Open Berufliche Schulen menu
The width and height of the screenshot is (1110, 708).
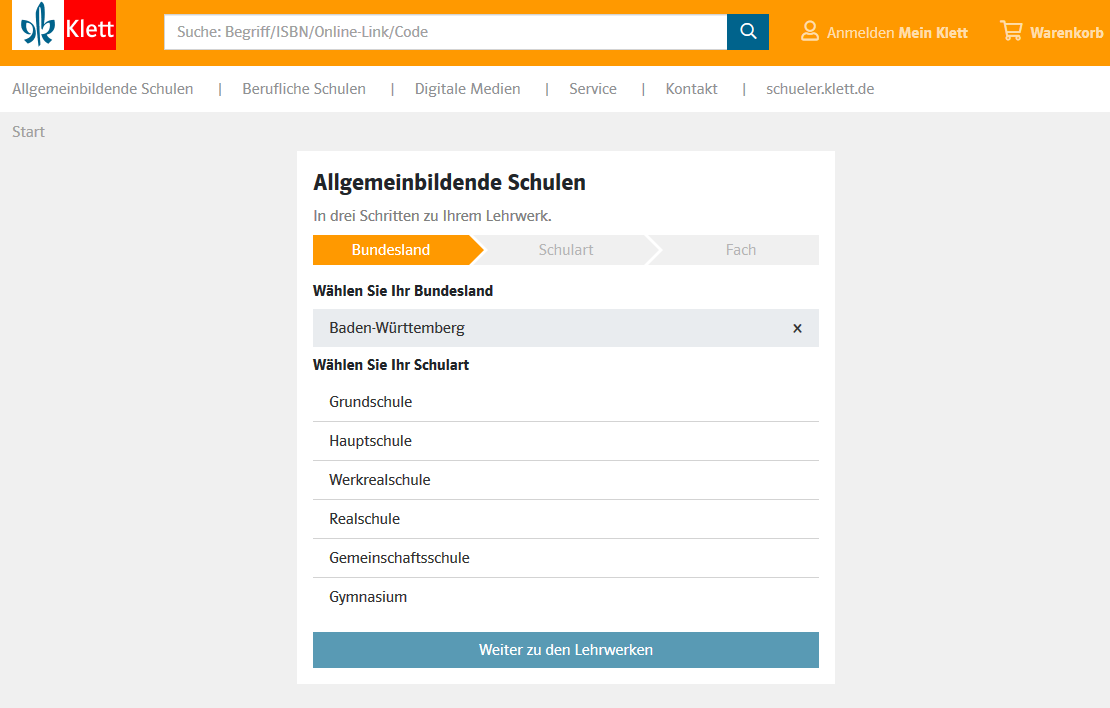tap(304, 89)
